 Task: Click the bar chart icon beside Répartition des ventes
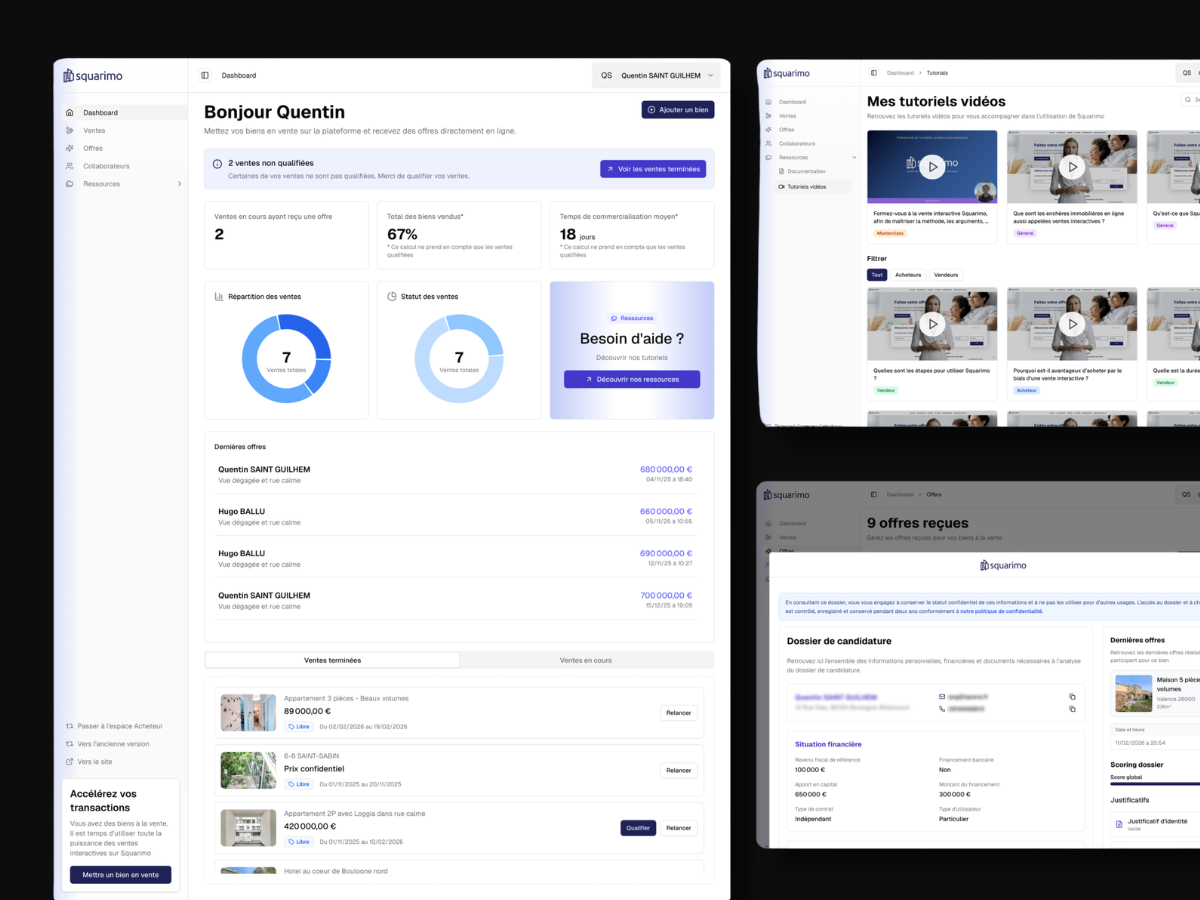pos(219,297)
